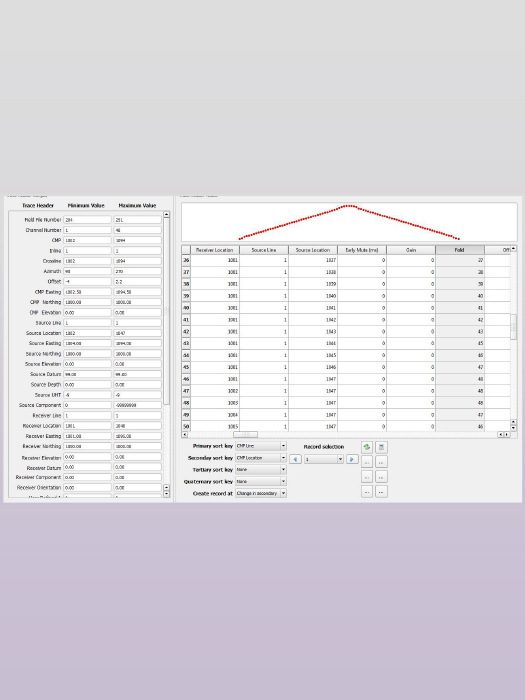Open the Record selection number combo box
The image size is (525, 700).
point(324,459)
